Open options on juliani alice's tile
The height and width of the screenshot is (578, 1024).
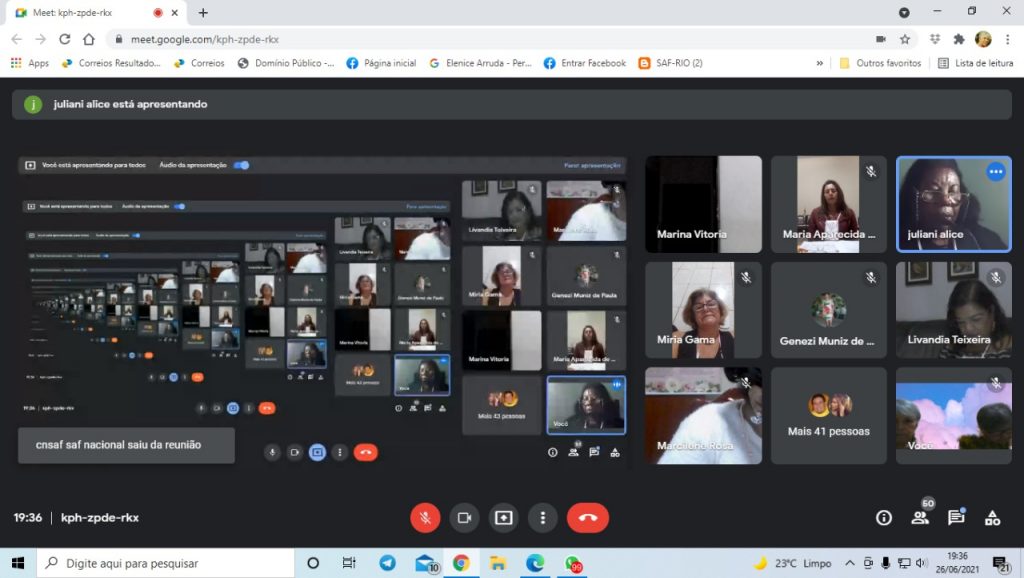995,172
